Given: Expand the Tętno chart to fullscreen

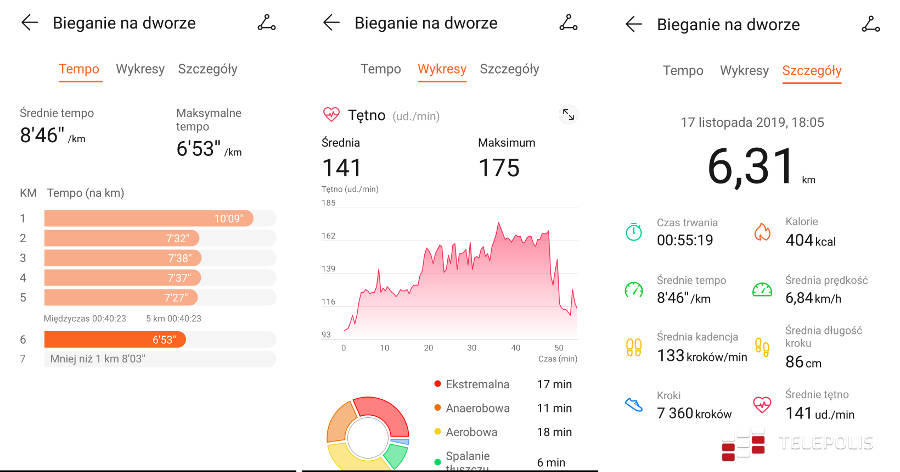Looking at the screenshot, I should (x=568, y=115).
